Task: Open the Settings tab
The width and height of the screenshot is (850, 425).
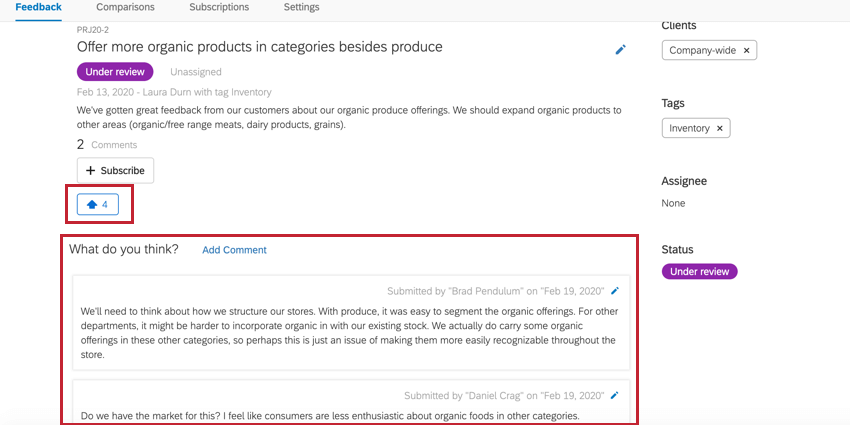Action: click(x=301, y=7)
